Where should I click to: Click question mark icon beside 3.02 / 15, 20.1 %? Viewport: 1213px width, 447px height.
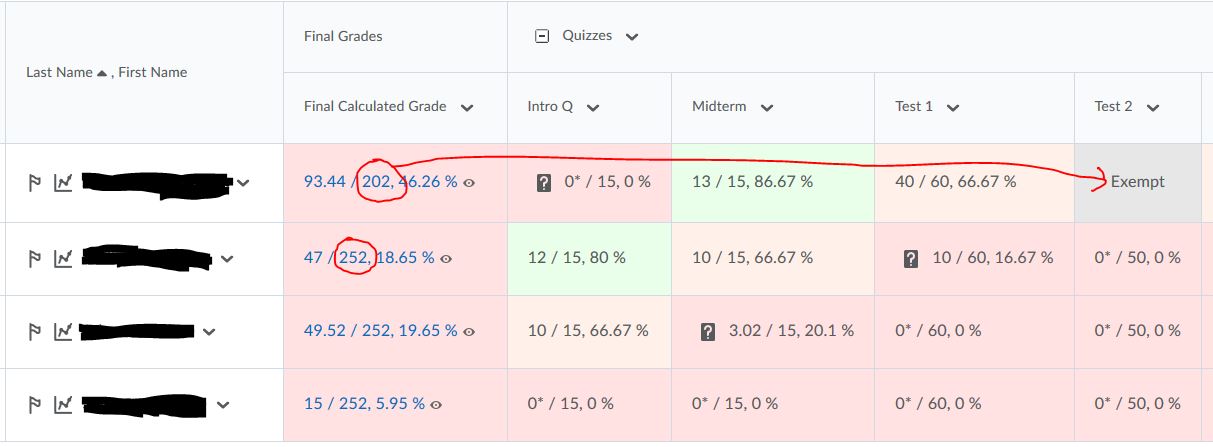pyautogui.click(x=708, y=332)
